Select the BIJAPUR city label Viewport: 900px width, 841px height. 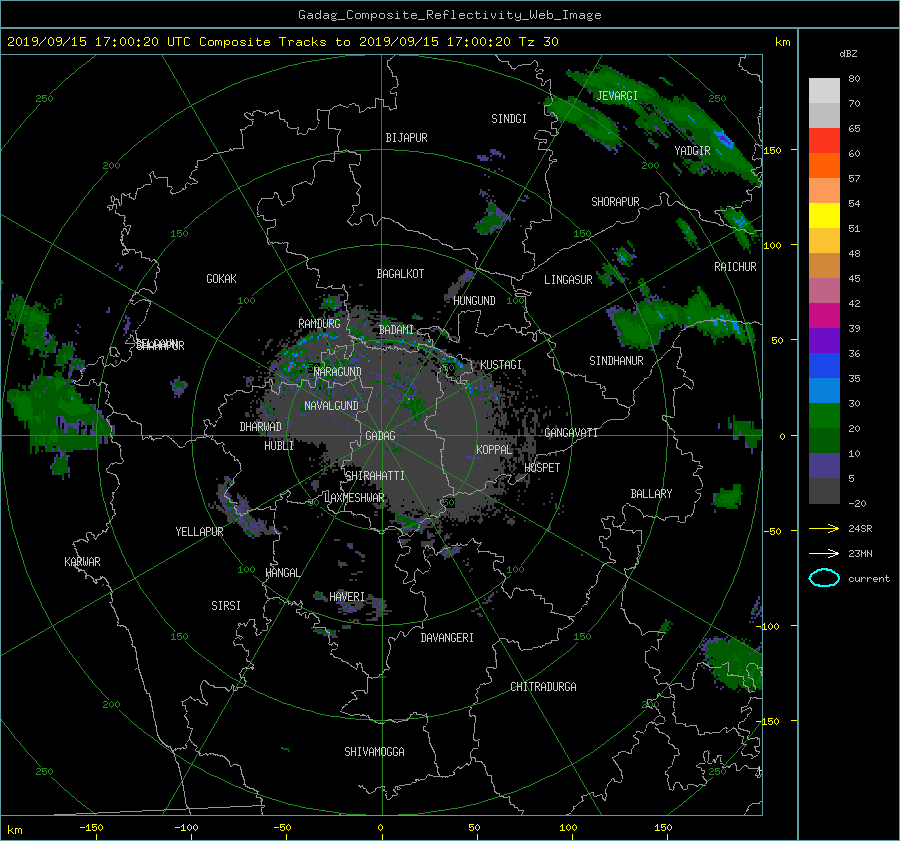click(406, 138)
